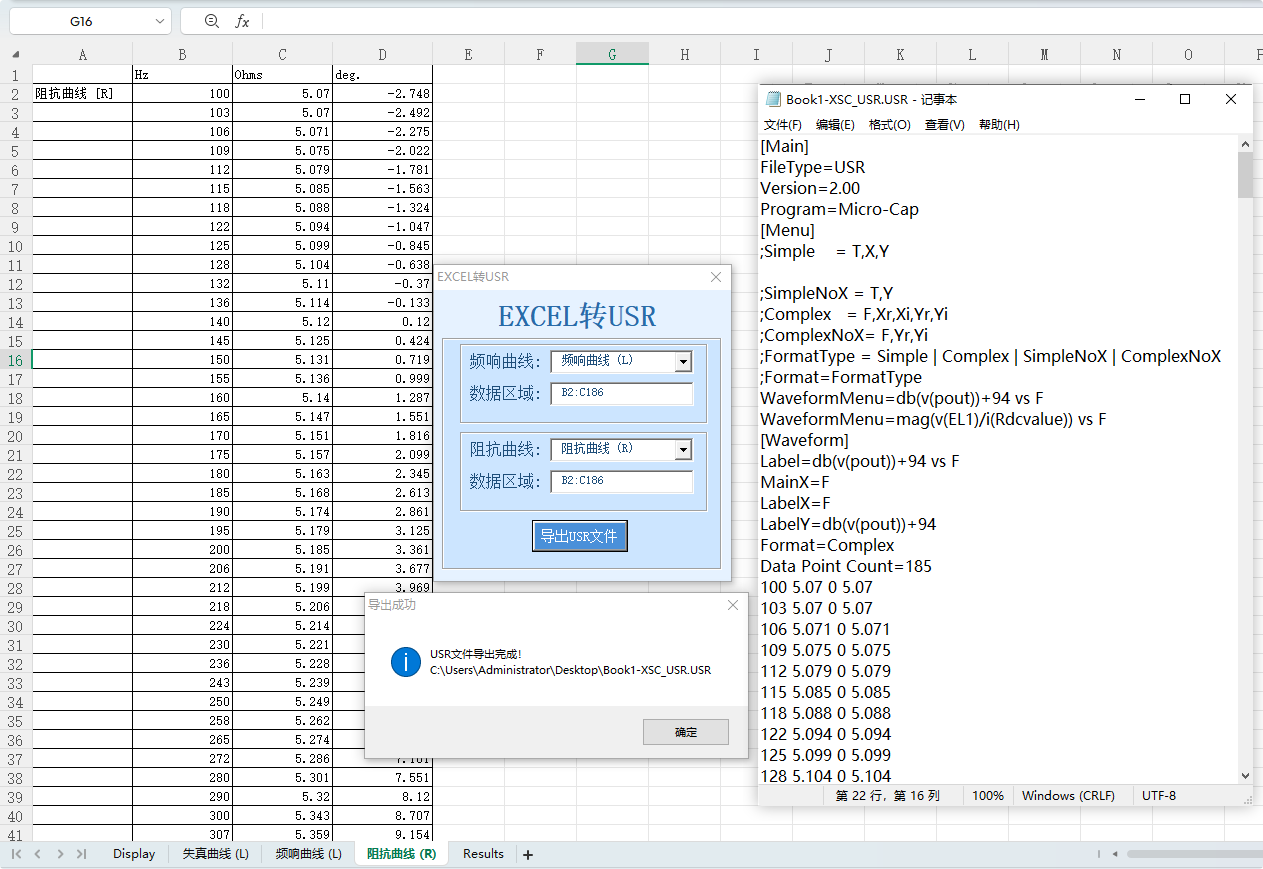Close the EXCEL转USR dialog

(x=716, y=277)
